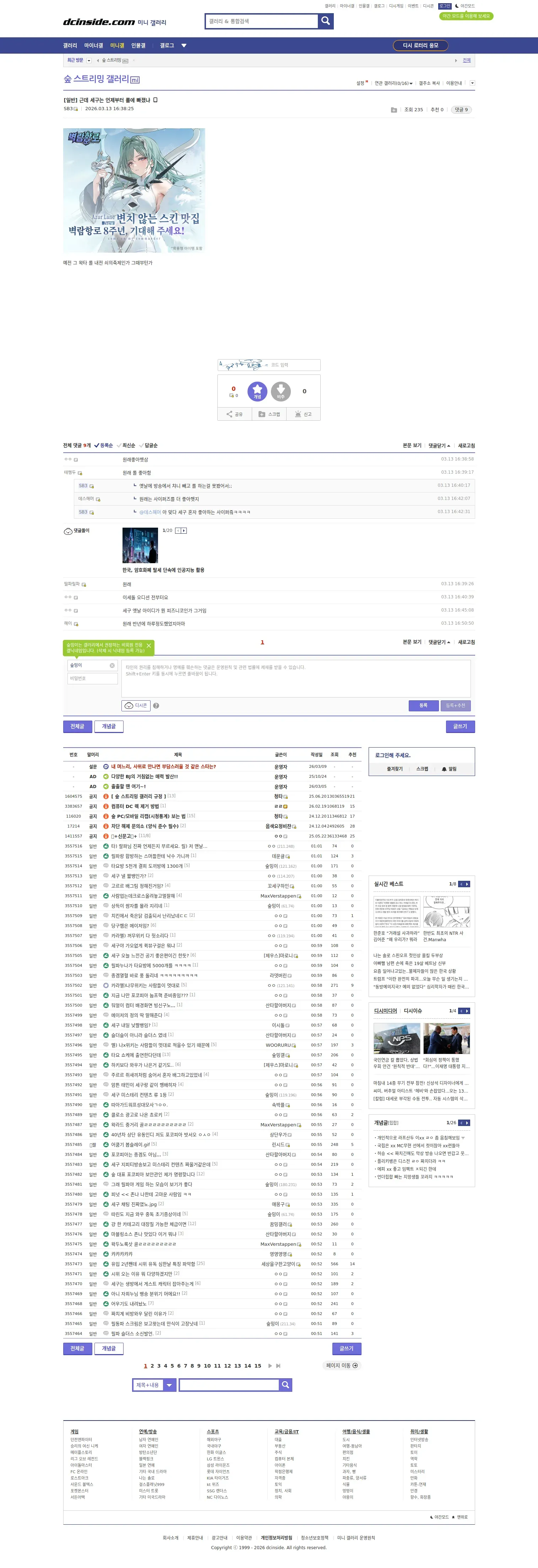Click the 비추 downvote arrow icon
Image resolution: width=538 pixels, height=1568 pixels.
pos(281,392)
